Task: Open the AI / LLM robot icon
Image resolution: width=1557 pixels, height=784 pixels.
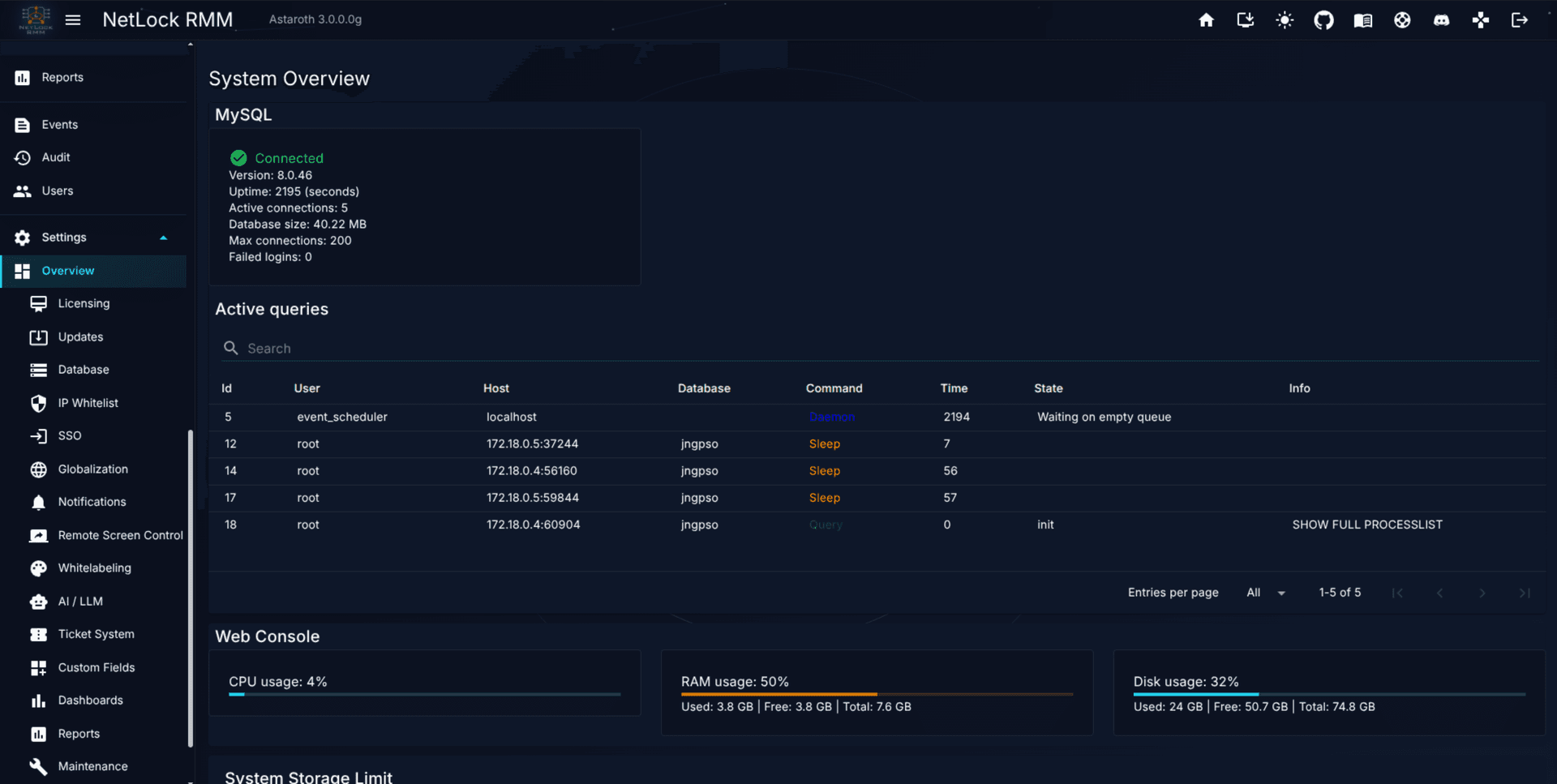Action: (38, 602)
